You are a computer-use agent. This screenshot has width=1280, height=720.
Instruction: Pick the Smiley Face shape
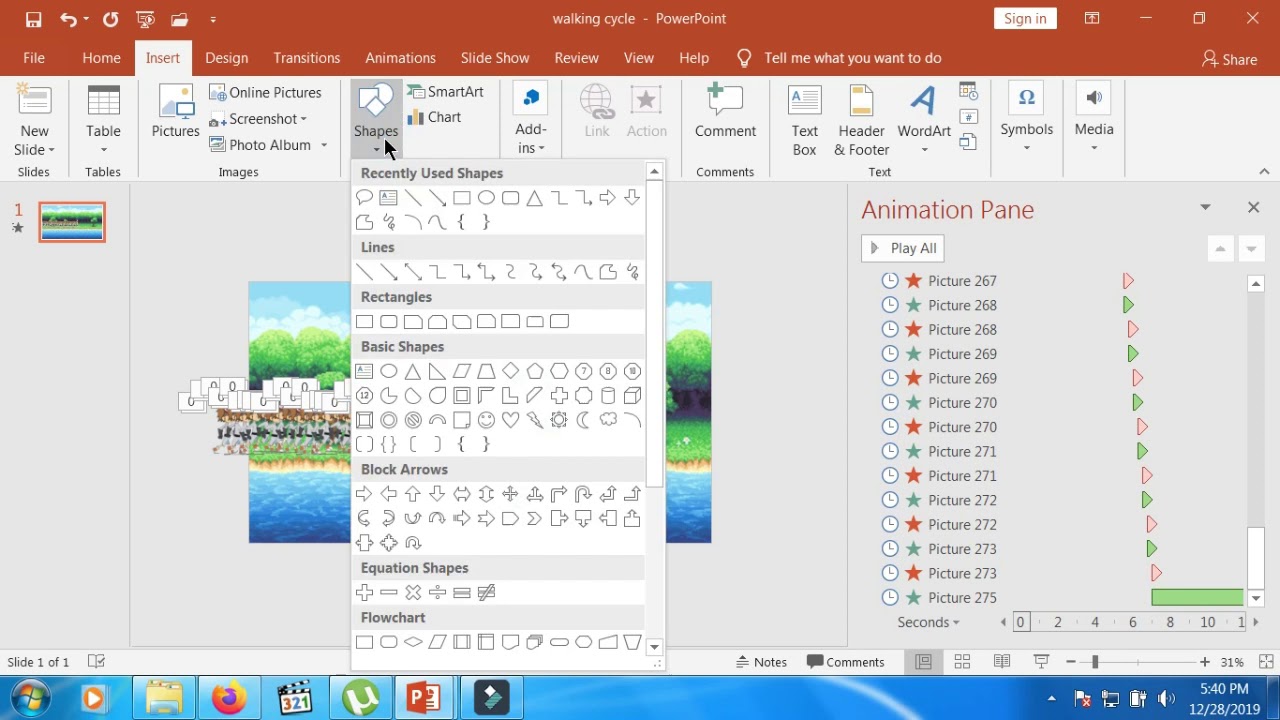click(x=486, y=420)
